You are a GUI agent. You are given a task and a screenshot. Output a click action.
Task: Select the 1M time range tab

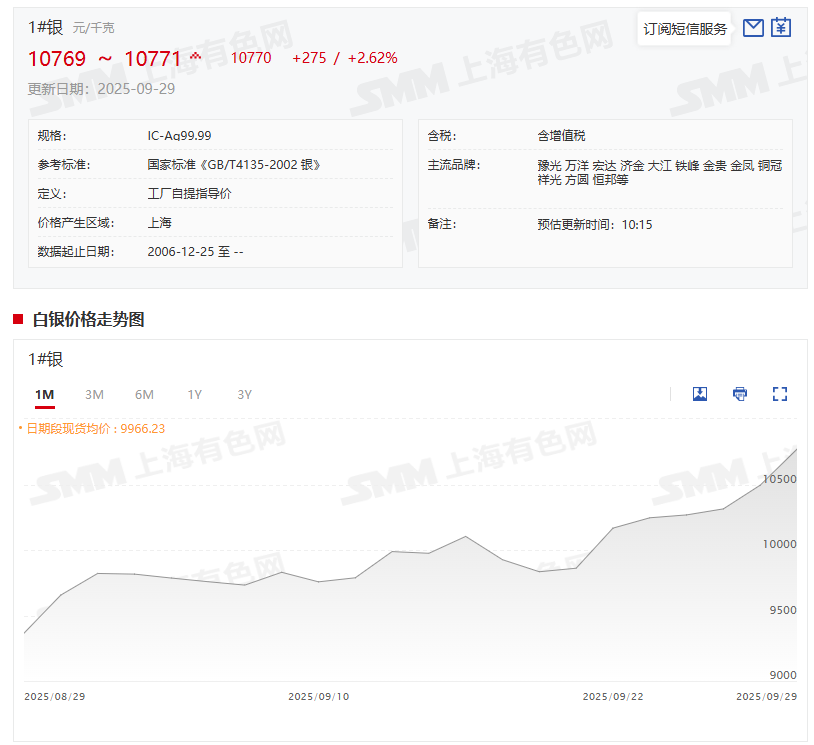point(44,395)
